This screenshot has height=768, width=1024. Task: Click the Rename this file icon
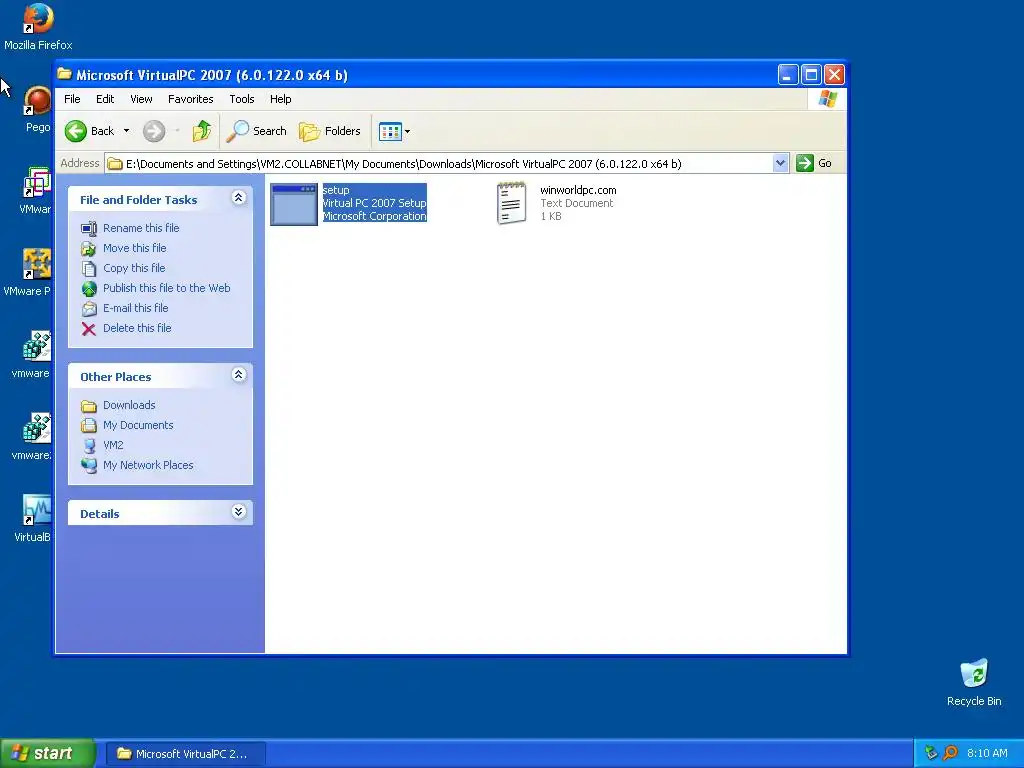coord(89,228)
